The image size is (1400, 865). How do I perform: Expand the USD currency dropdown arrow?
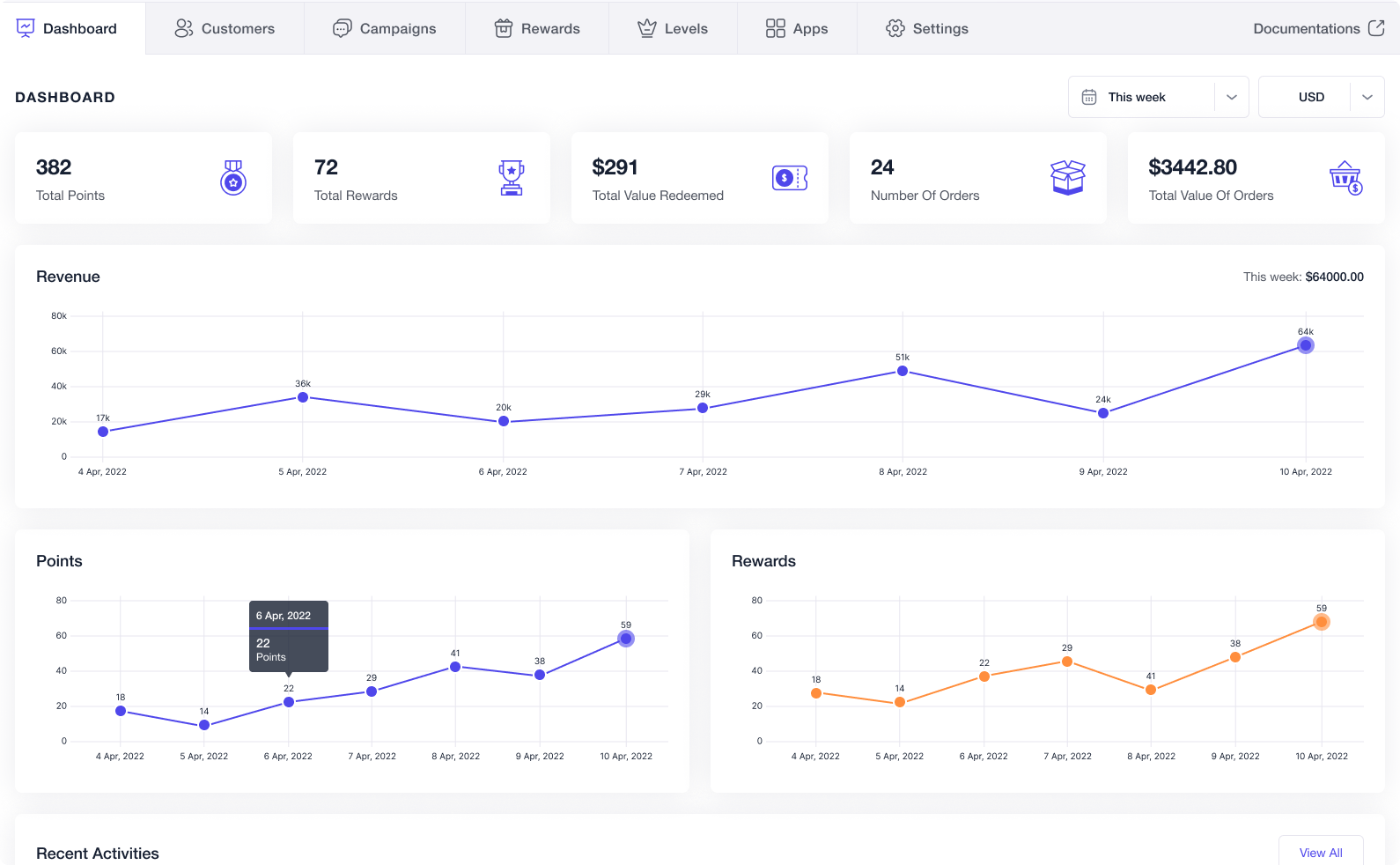pyautogui.click(x=1367, y=97)
